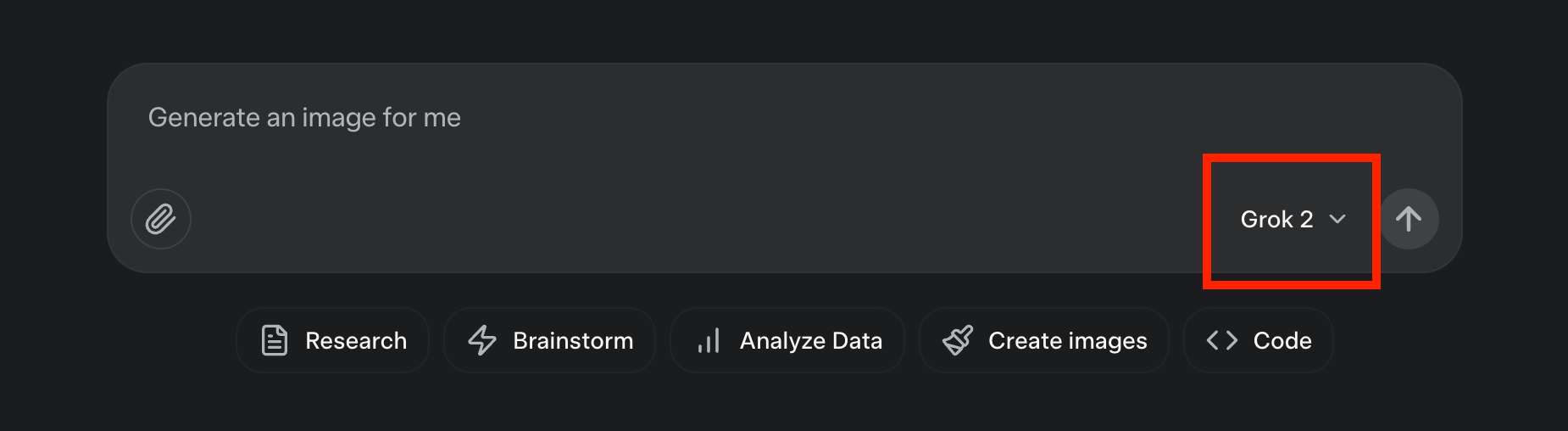Click the document icon beside Research
Image resolution: width=1568 pixels, height=431 pixels.
pyautogui.click(x=275, y=340)
